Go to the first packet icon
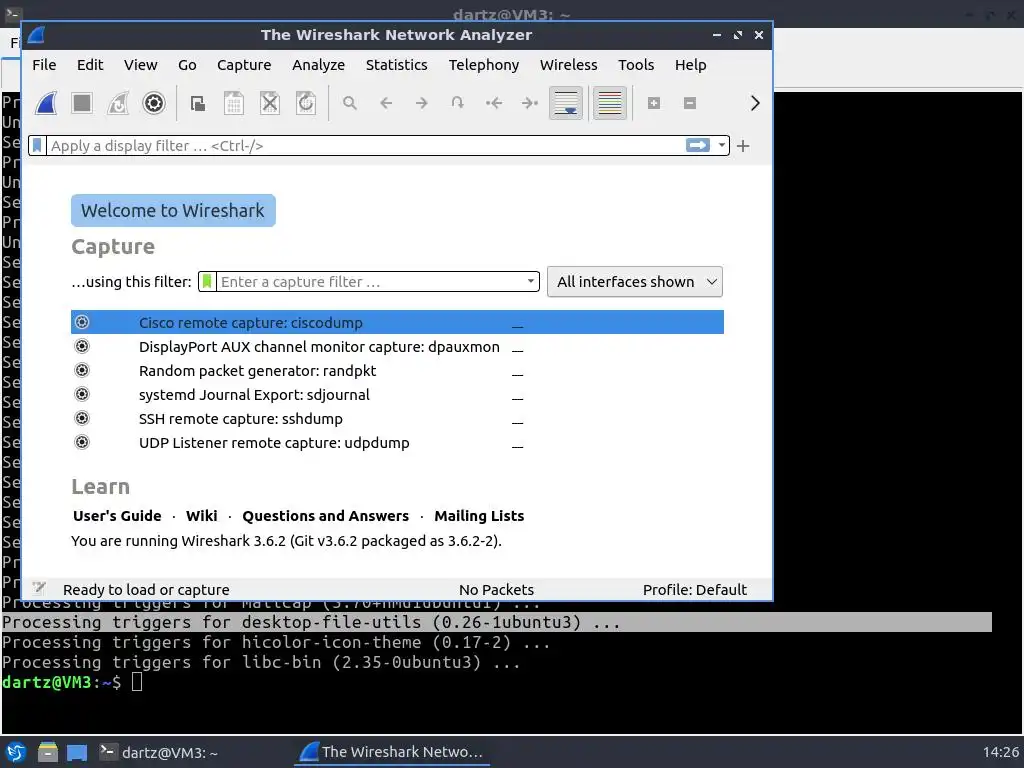1024x768 pixels. 494,103
